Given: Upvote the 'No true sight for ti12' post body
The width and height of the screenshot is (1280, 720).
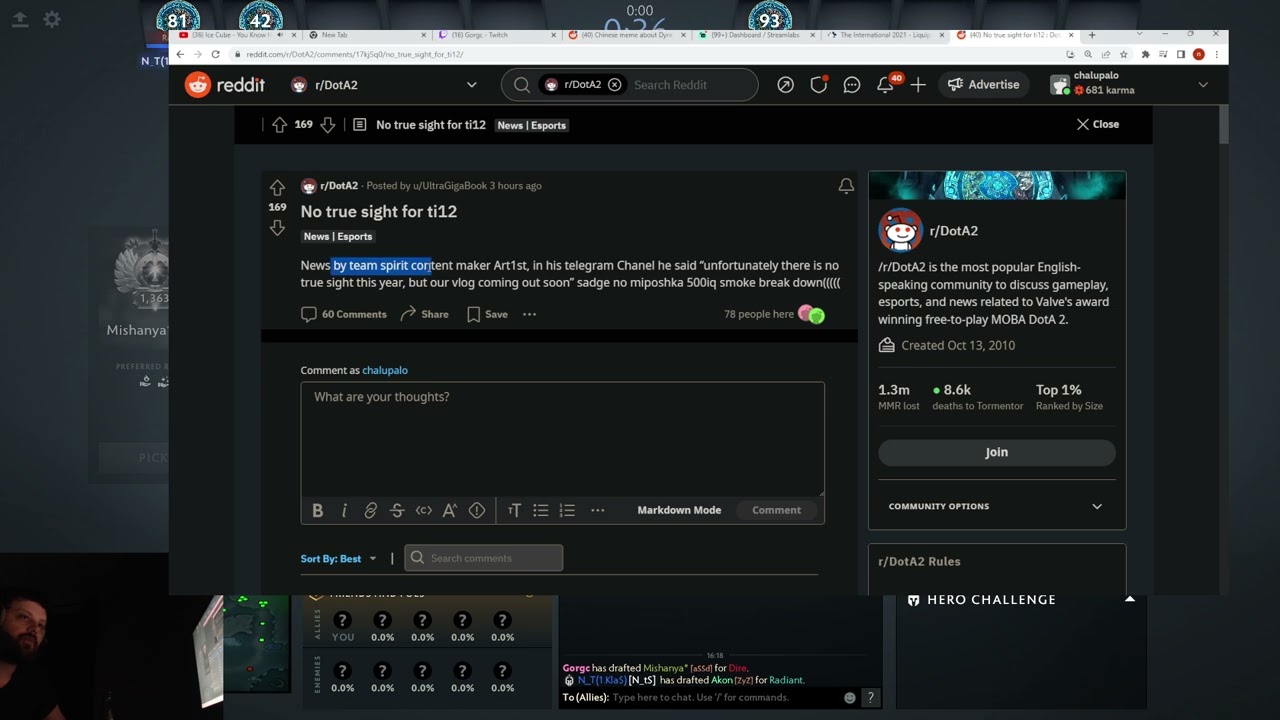Looking at the screenshot, I should click(277, 187).
